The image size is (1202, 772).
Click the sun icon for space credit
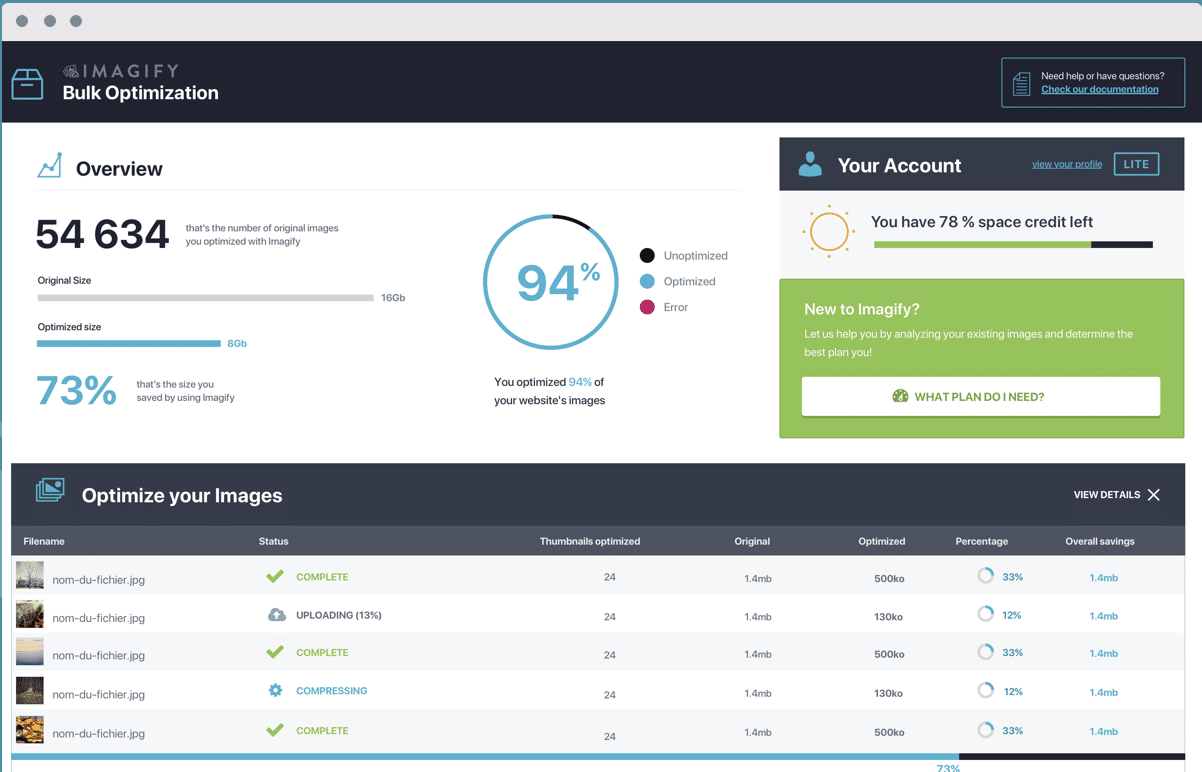tap(828, 232)
